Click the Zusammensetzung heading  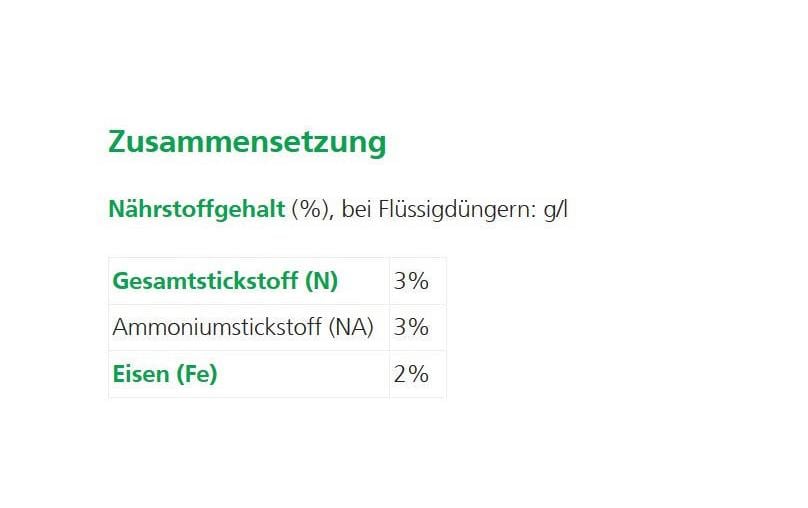tap(246, 142)
